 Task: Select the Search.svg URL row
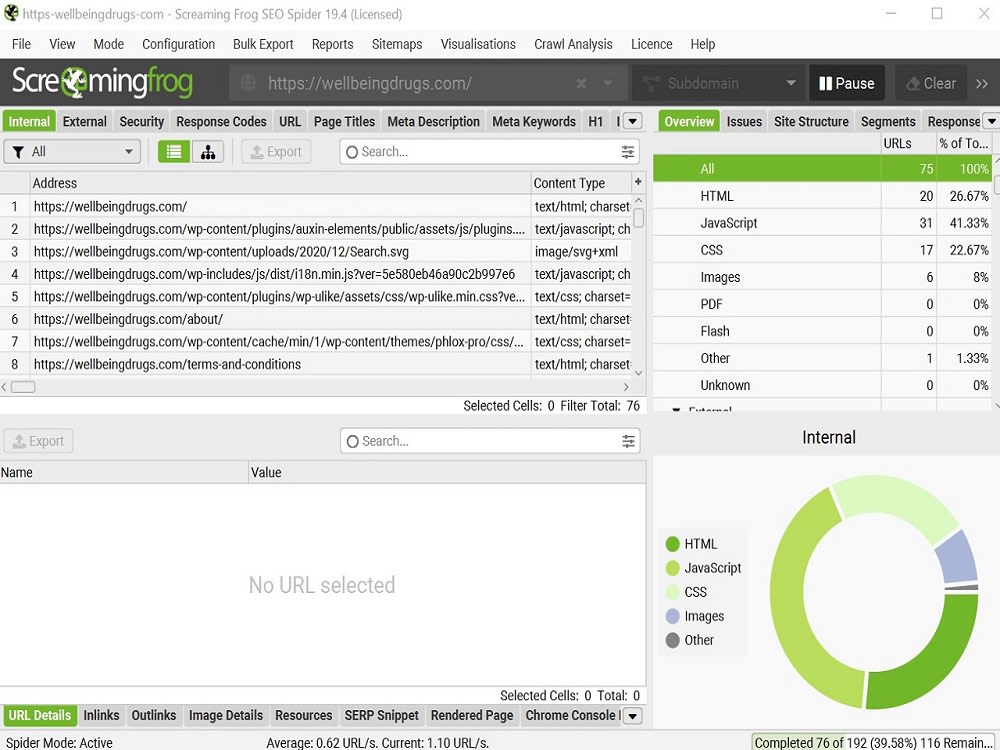tap(316, 251)
